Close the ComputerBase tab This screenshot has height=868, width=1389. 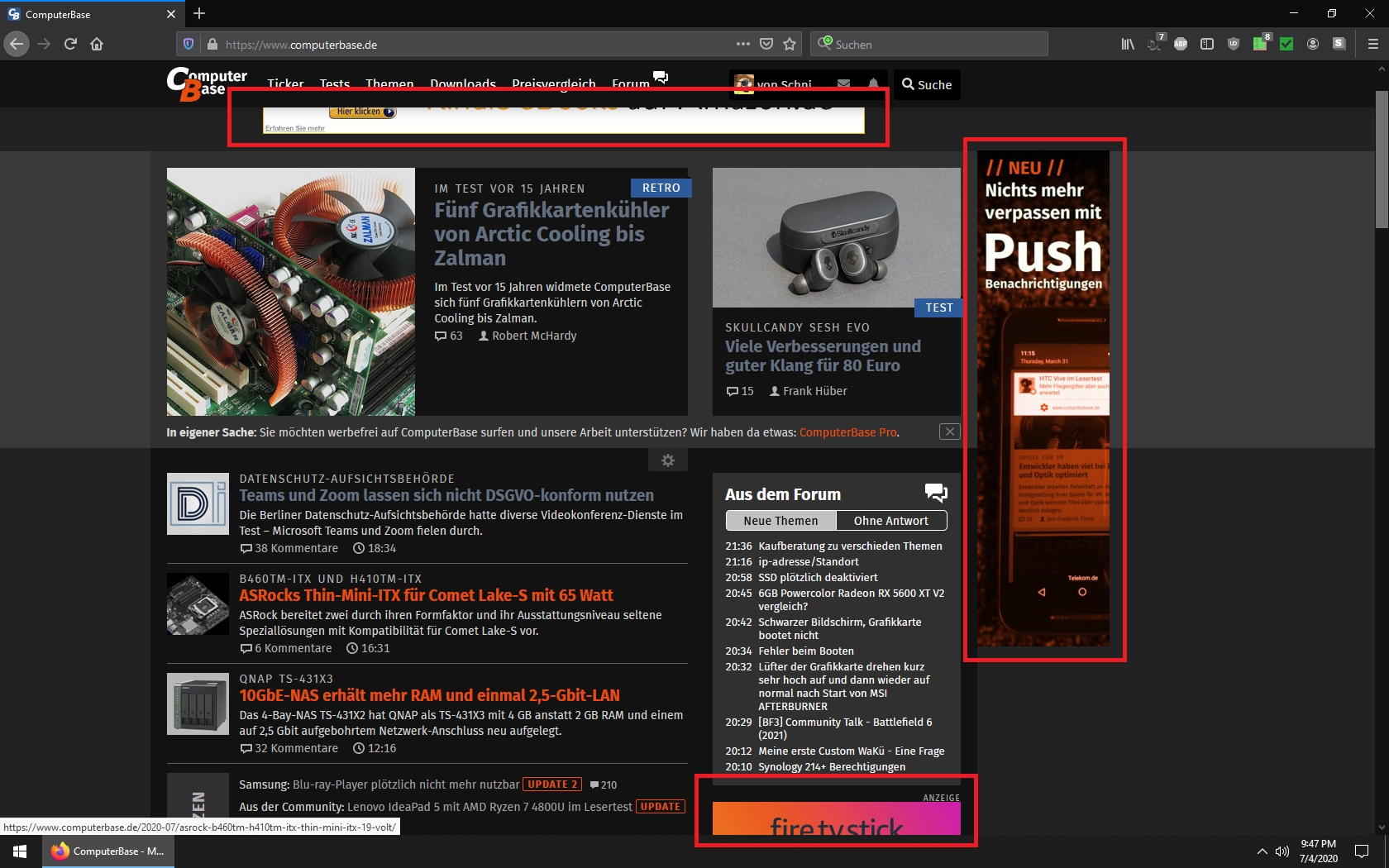171,14
